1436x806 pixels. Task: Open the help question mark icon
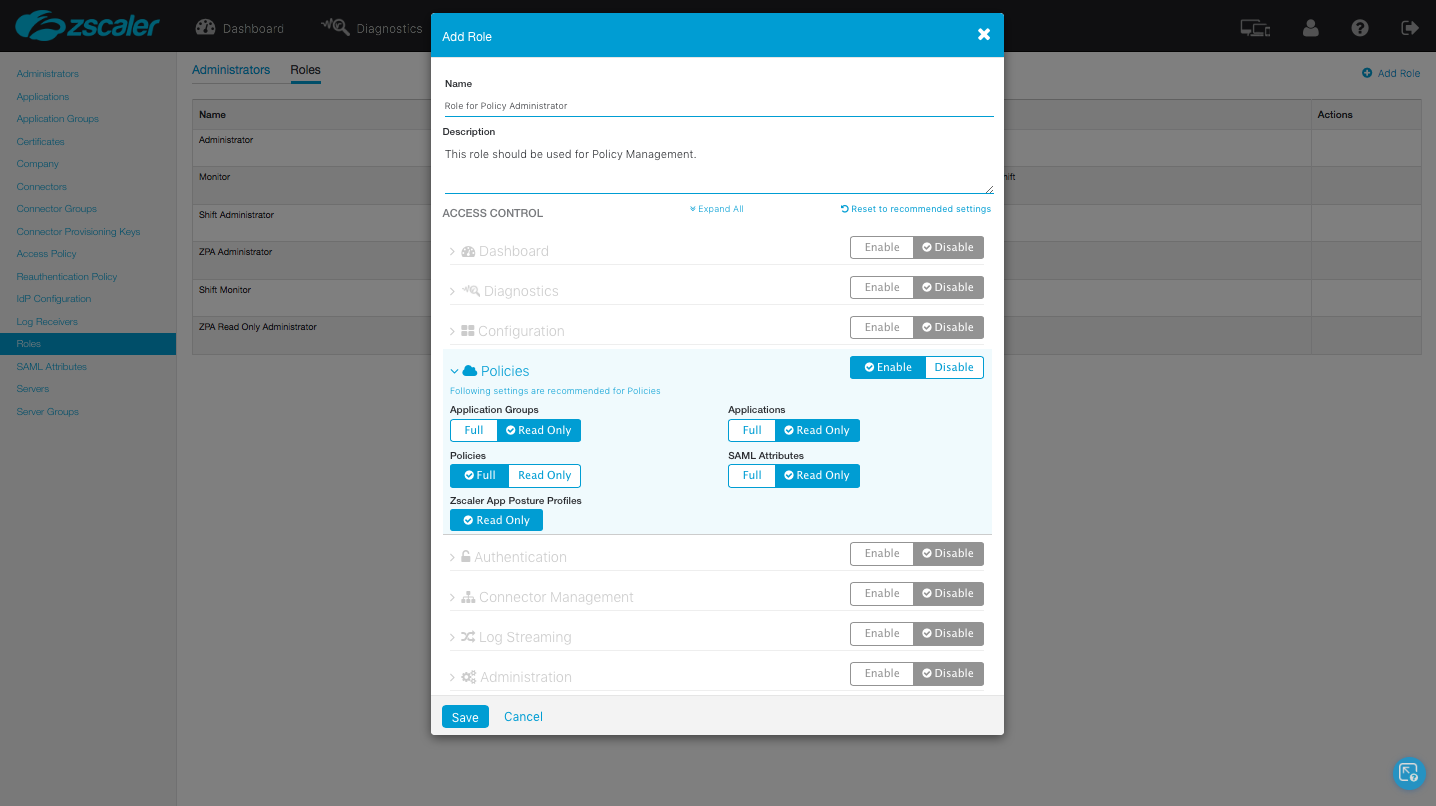1360,28
